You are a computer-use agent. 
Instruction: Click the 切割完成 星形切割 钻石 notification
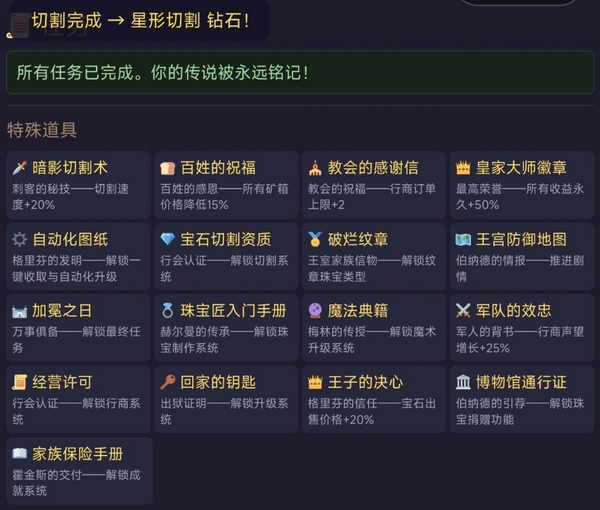(140, 19)
